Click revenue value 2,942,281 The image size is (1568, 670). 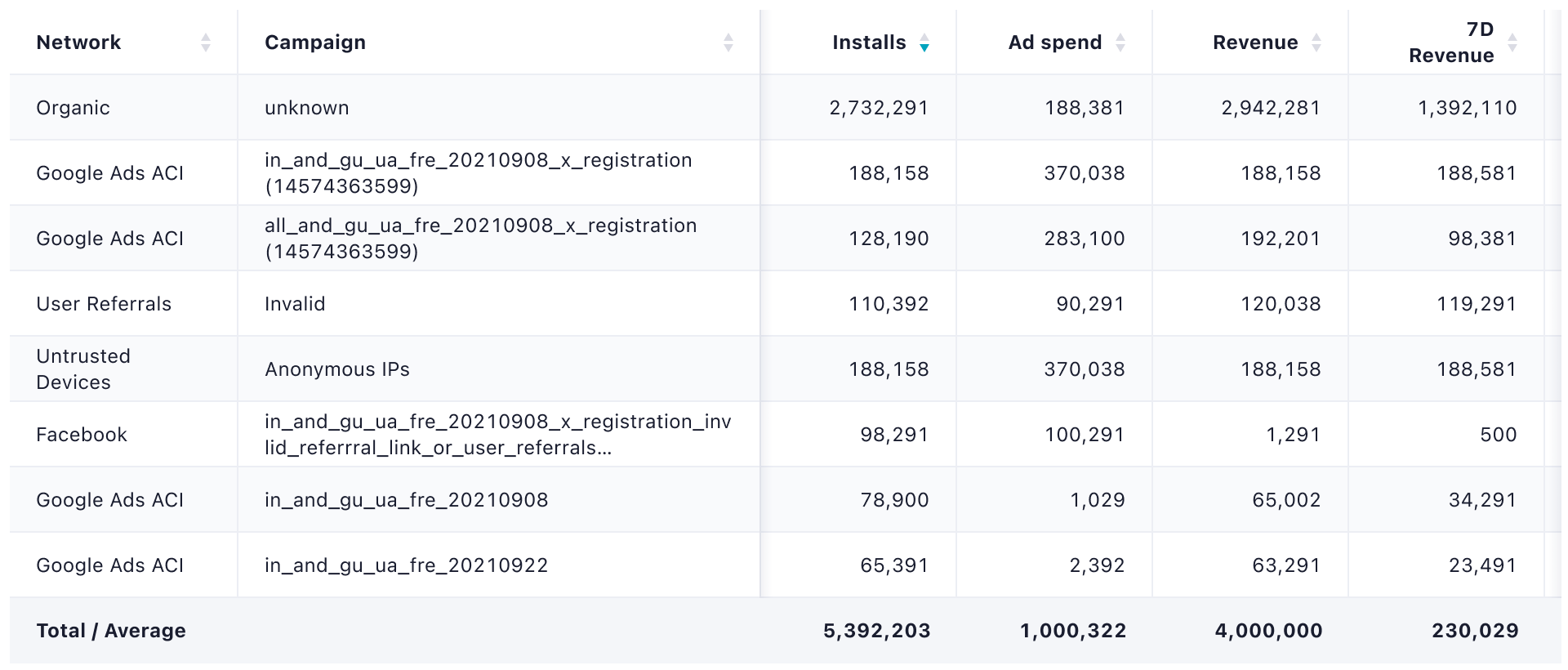click(1271, 108)
